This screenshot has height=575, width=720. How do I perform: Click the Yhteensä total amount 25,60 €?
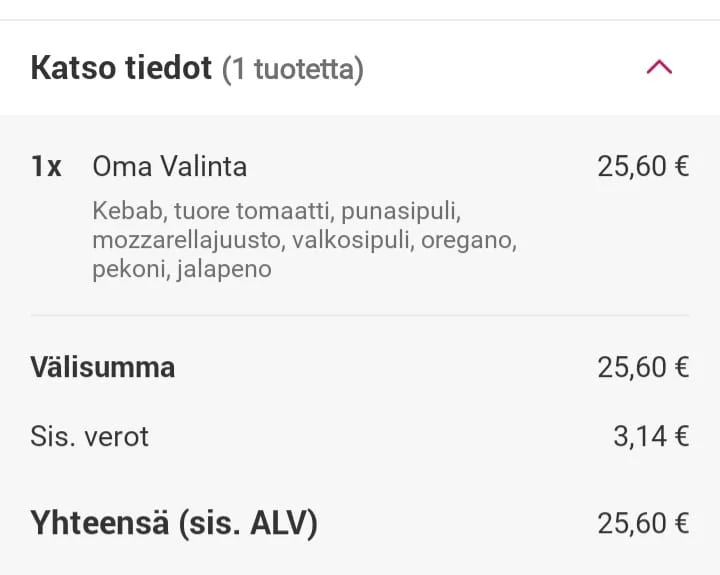(642, 522)
